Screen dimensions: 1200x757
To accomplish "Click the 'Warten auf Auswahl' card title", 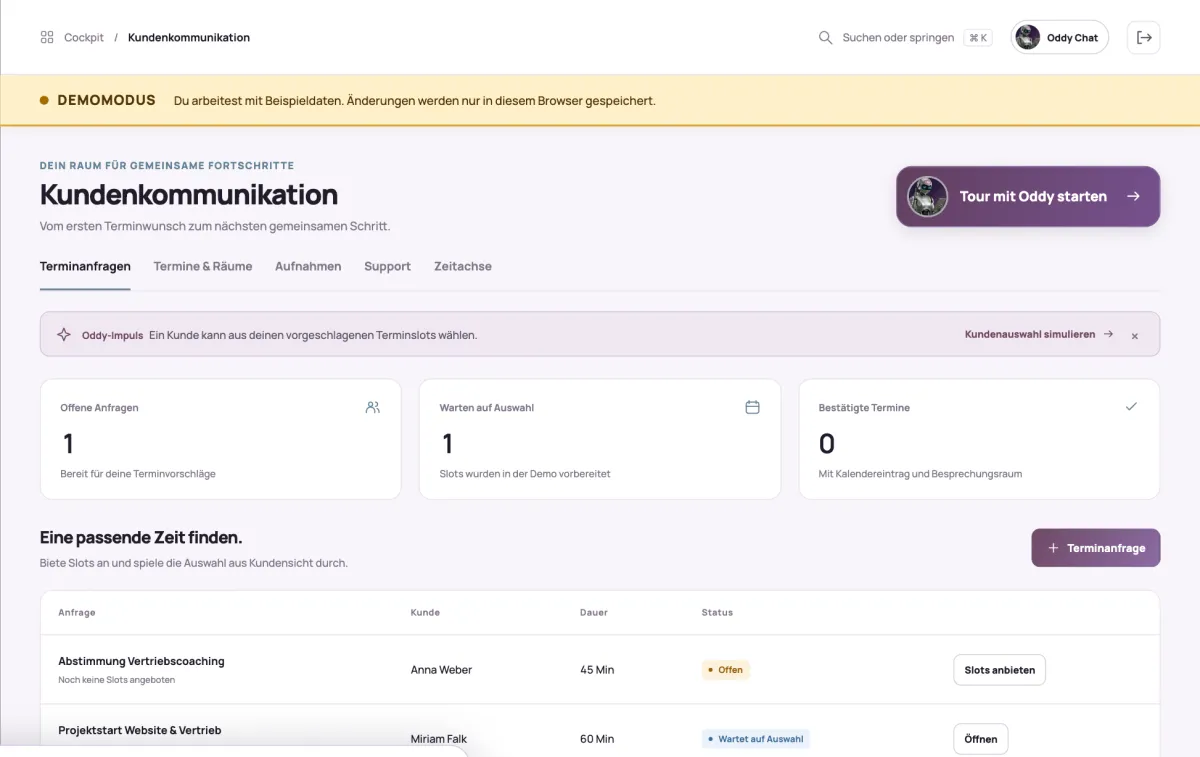I will (x=486, y=408).
